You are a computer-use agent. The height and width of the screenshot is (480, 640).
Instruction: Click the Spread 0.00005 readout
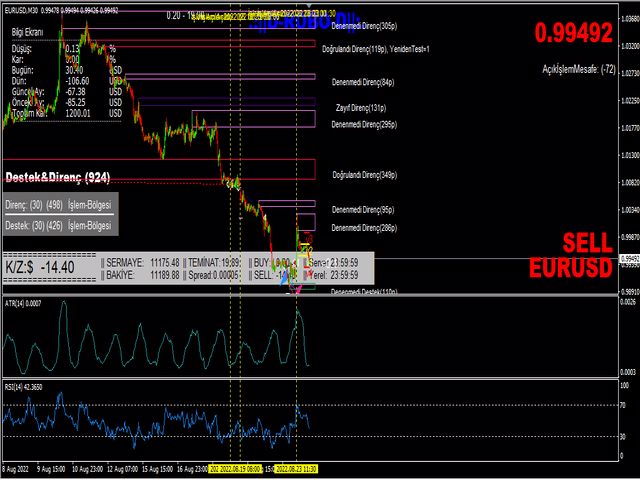tap(211, 275)
